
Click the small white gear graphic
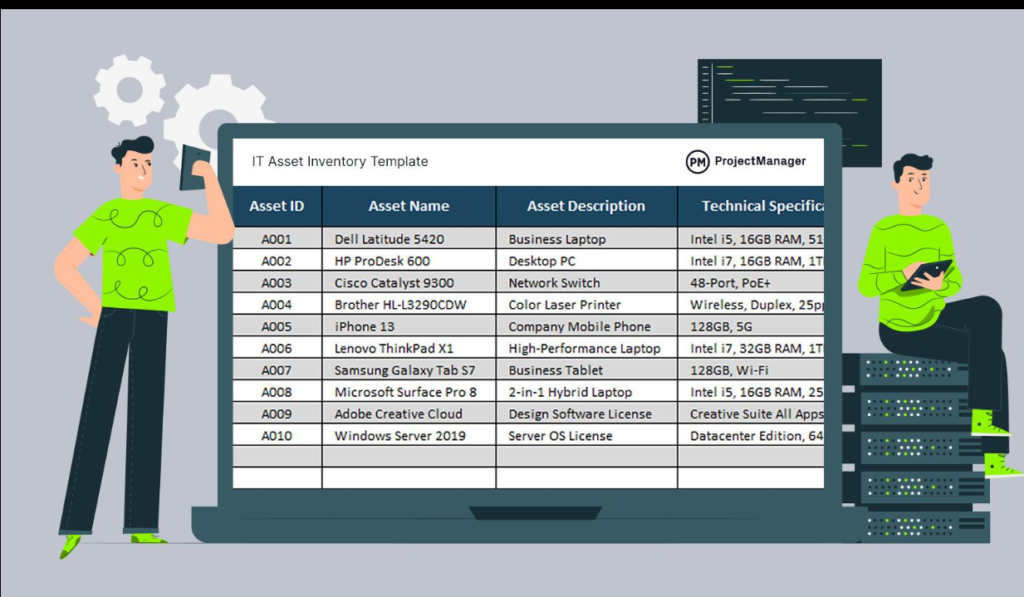coord(129,90)
